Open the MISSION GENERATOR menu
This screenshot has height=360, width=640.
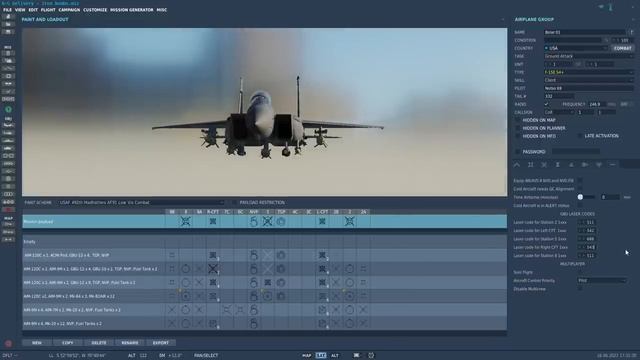(132, 10)
